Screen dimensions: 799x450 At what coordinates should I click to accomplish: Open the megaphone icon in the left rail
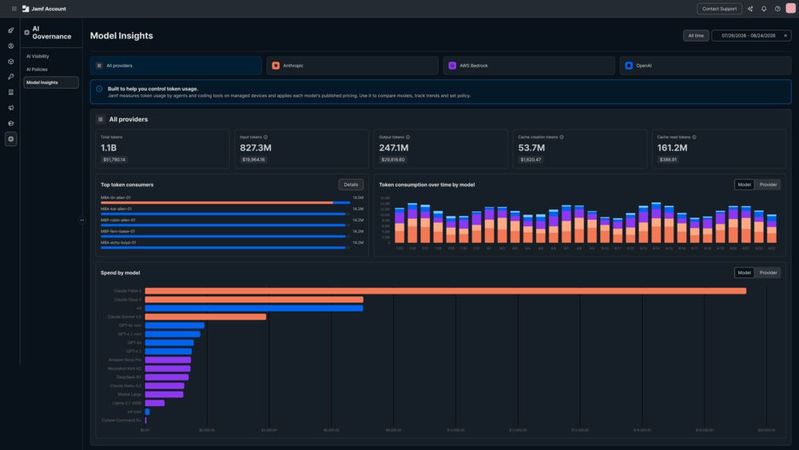pyautogui.click(x=11, y=108)
